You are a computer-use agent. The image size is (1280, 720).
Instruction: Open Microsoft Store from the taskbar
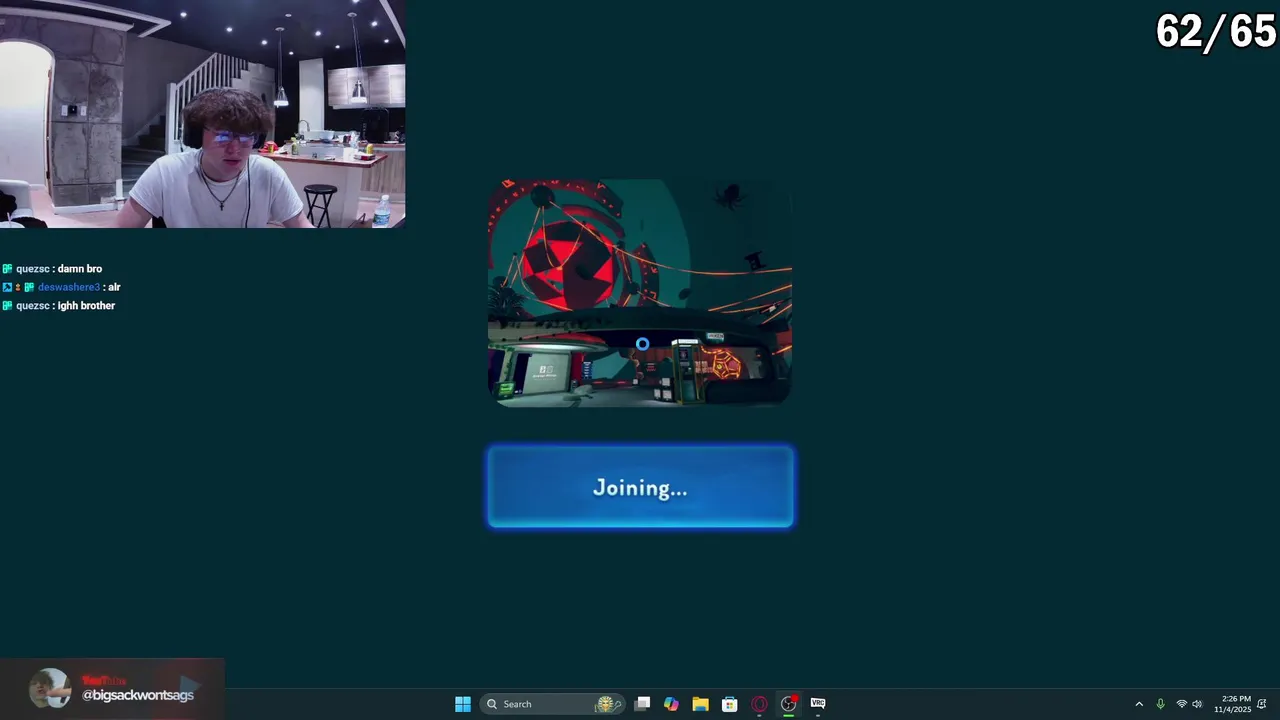(730, 704)
